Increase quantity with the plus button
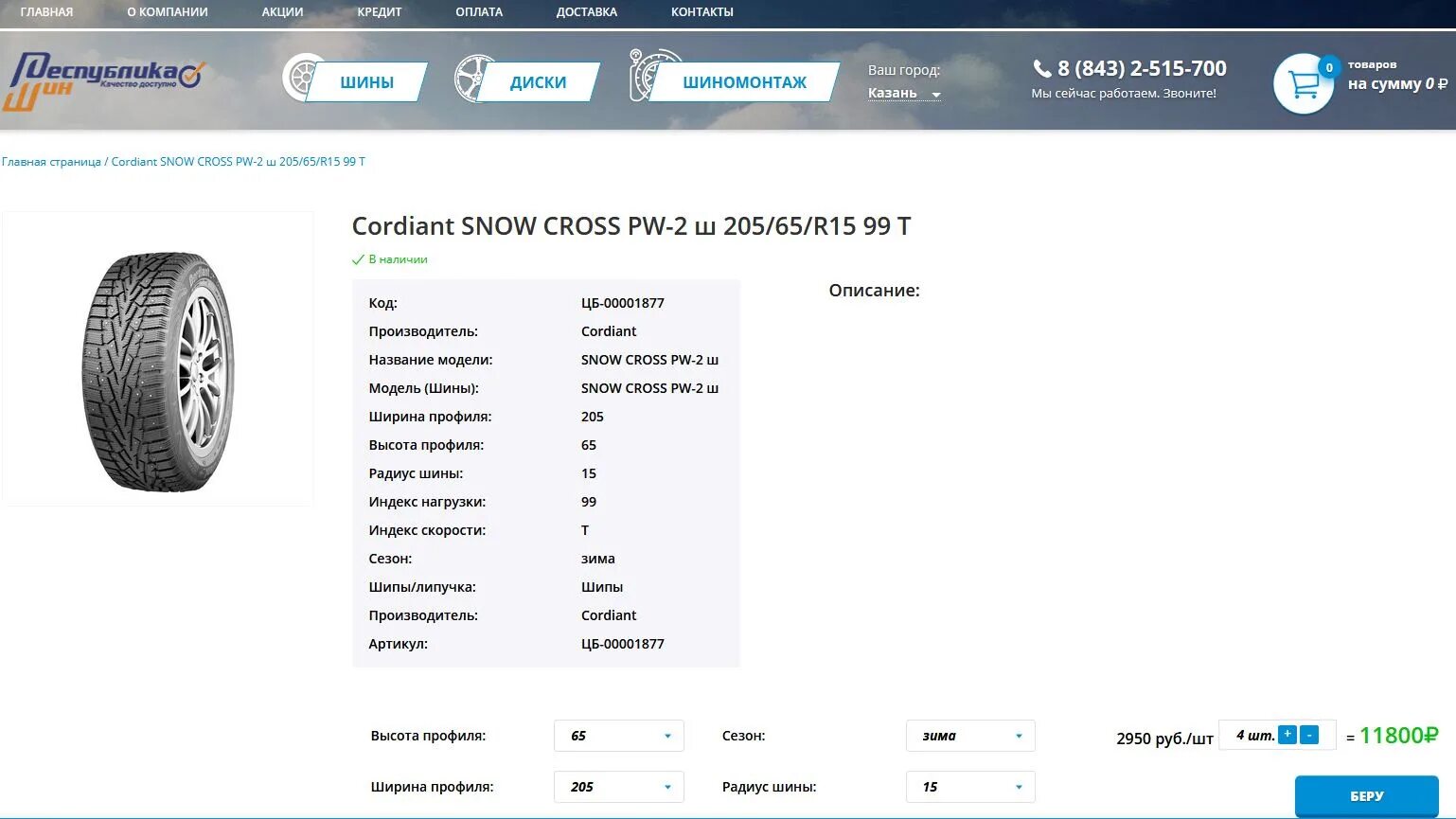Viewport: 1456px width, 819px height. pos(1287,734)
